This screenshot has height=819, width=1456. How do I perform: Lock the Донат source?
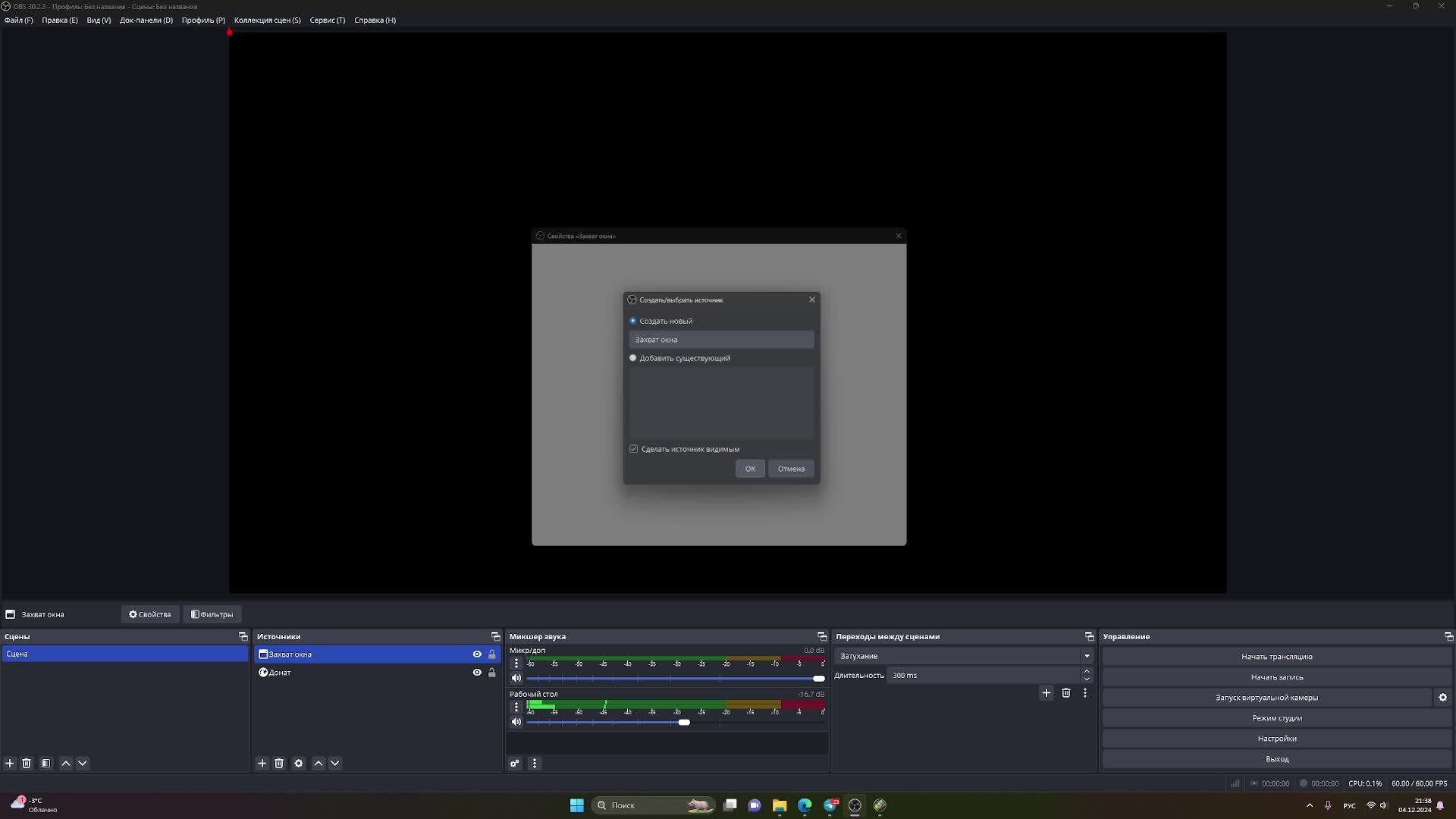pos(492,673)
